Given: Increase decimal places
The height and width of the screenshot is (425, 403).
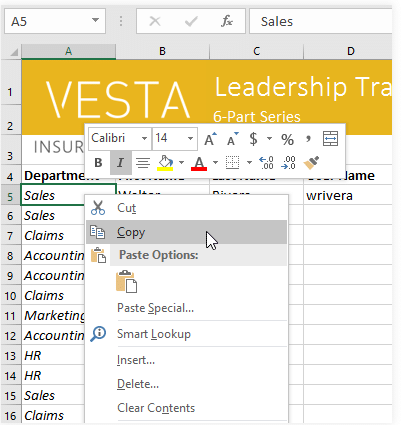Looking at the screenshot, I should pyautogui.click(x=266, y=163).
